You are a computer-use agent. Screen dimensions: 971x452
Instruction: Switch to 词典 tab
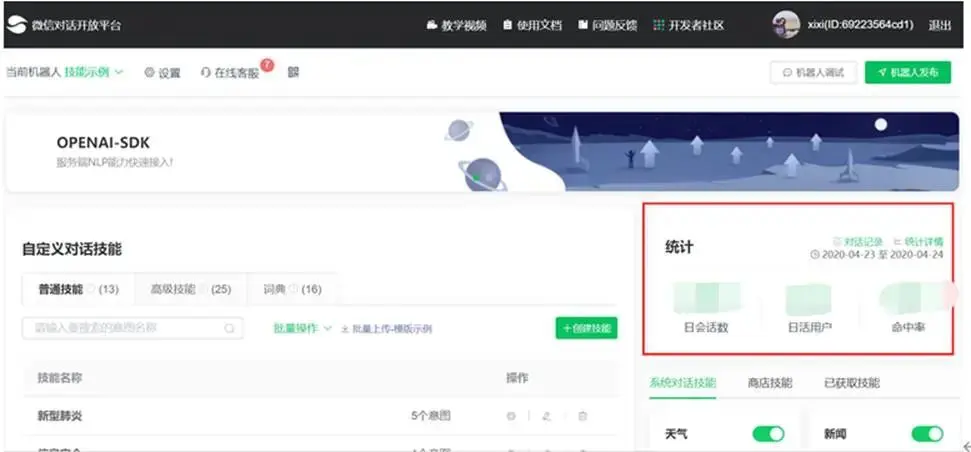coord(292,289)
